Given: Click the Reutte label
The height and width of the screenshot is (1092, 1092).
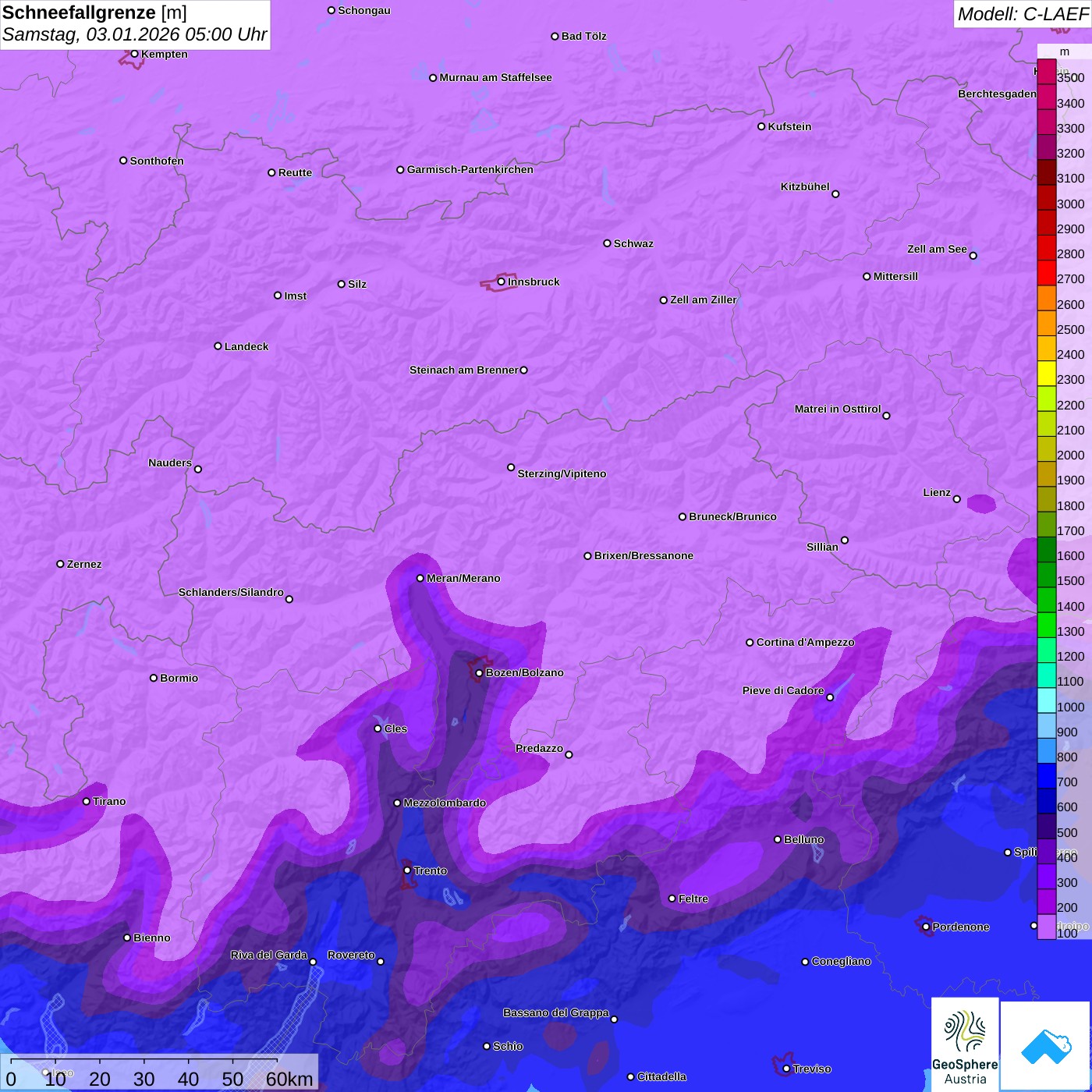Looking at the screenshot, I should pos(295,172).
